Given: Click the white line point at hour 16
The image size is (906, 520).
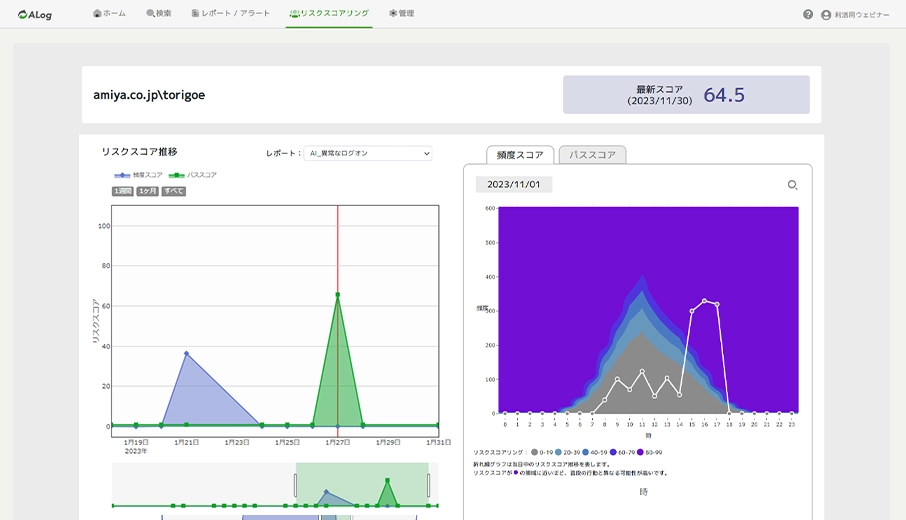Looking at the screenshot, I should coord(704,300).
